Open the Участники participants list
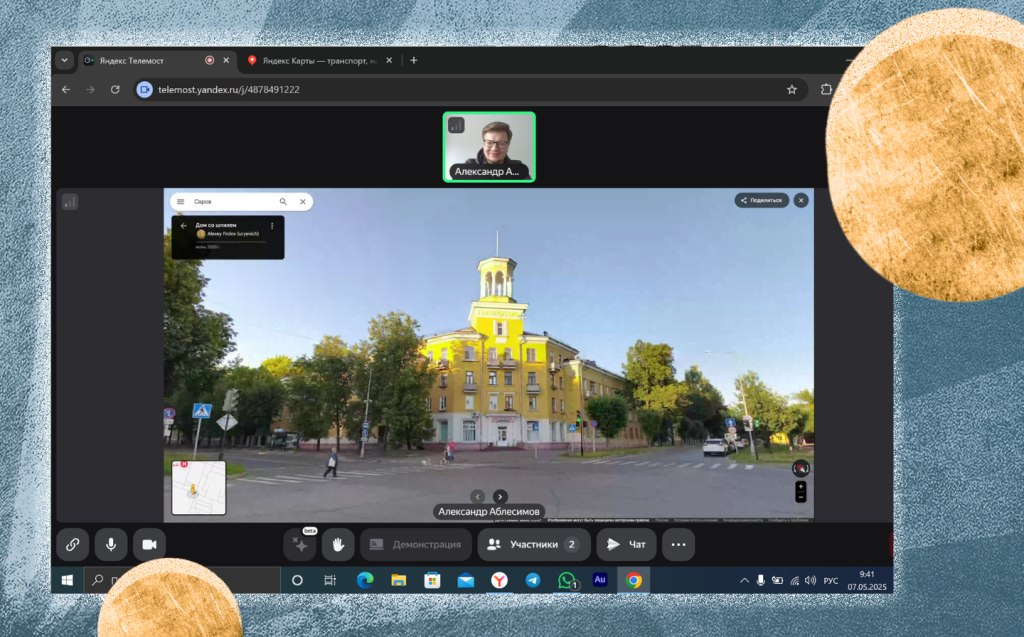Image resolution: width=1024 pixels, height=637 pixels. tap(534, 544)
